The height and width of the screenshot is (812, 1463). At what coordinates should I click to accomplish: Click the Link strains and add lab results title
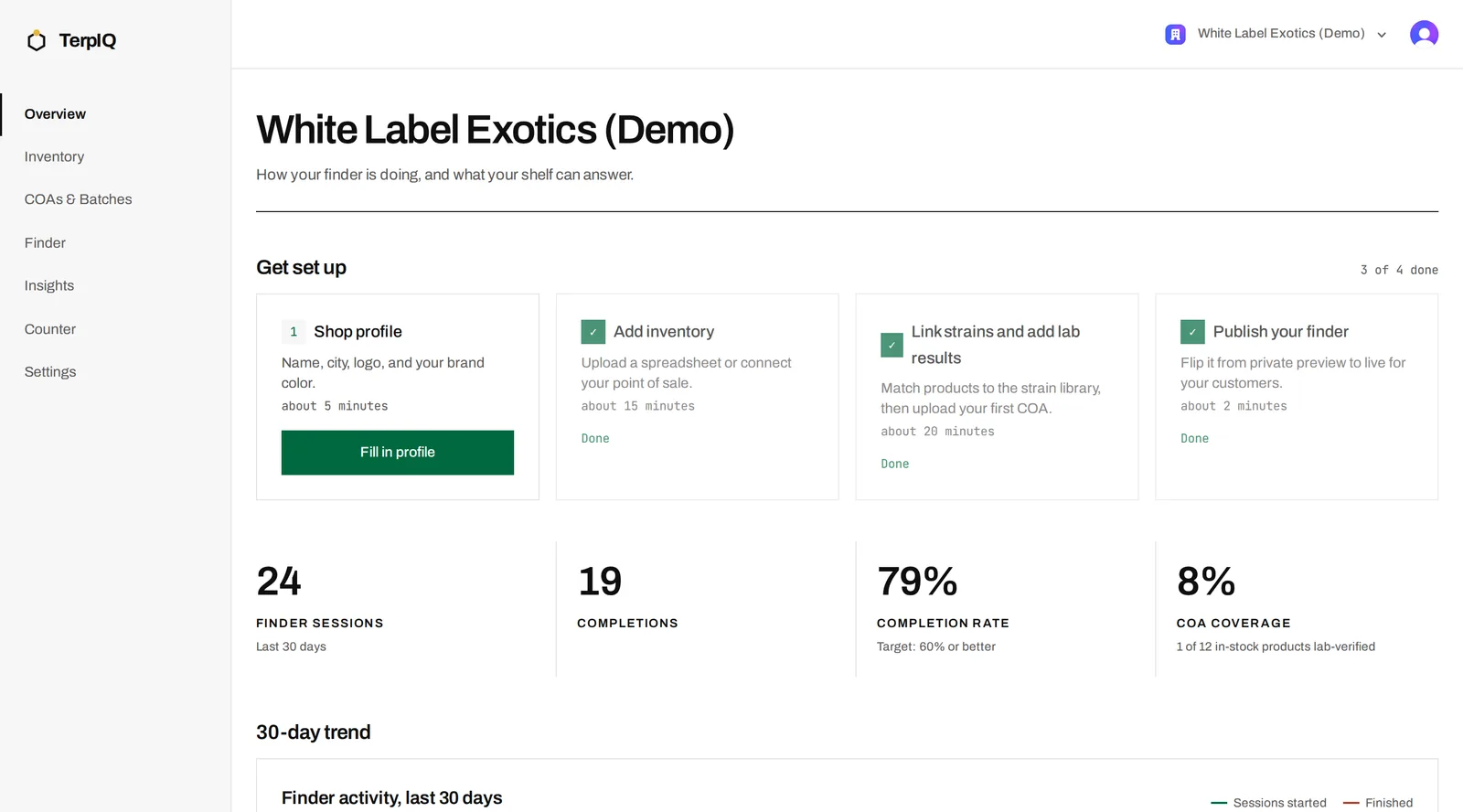(x=996, y=345)
